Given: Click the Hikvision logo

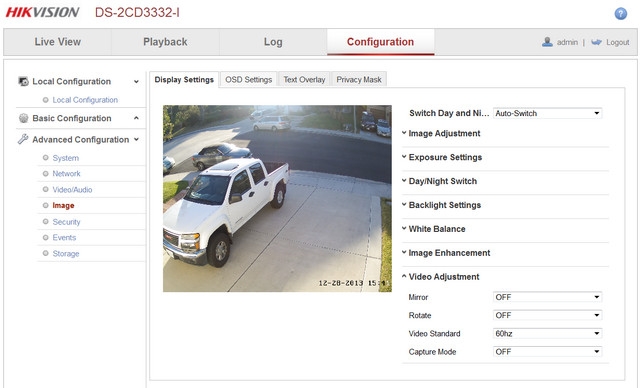Looking at the screenshot, I should 42,12.
